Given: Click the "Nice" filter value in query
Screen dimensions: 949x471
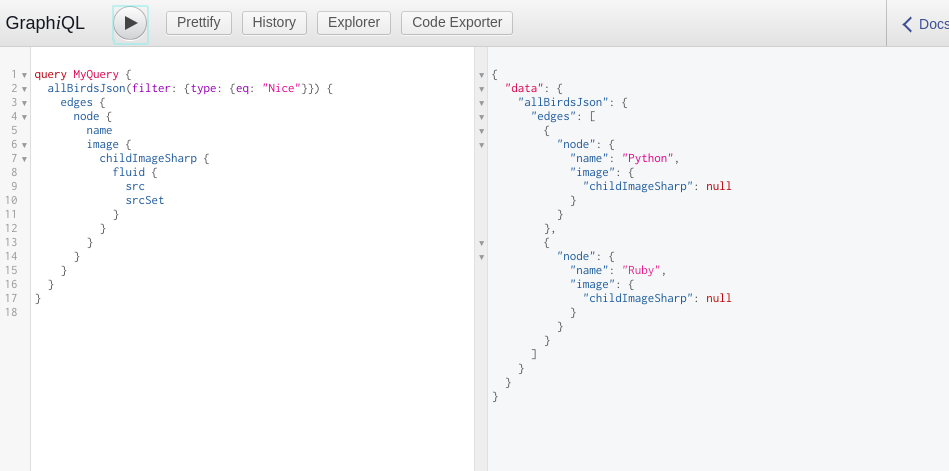Looking at the screenshot, I should 281,88.
